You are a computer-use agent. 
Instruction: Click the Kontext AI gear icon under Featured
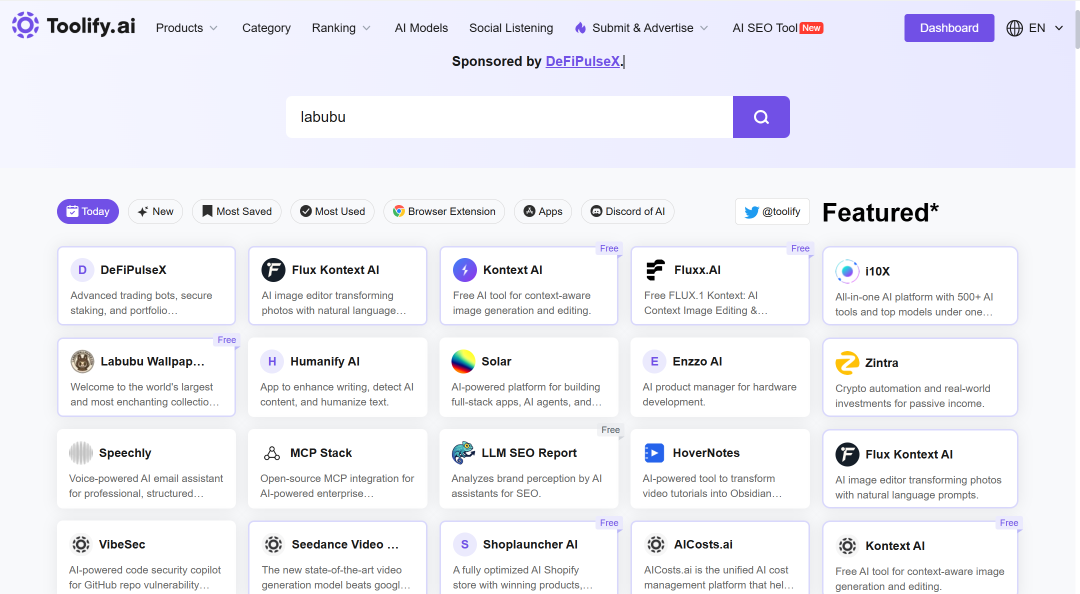pos(847,546)
